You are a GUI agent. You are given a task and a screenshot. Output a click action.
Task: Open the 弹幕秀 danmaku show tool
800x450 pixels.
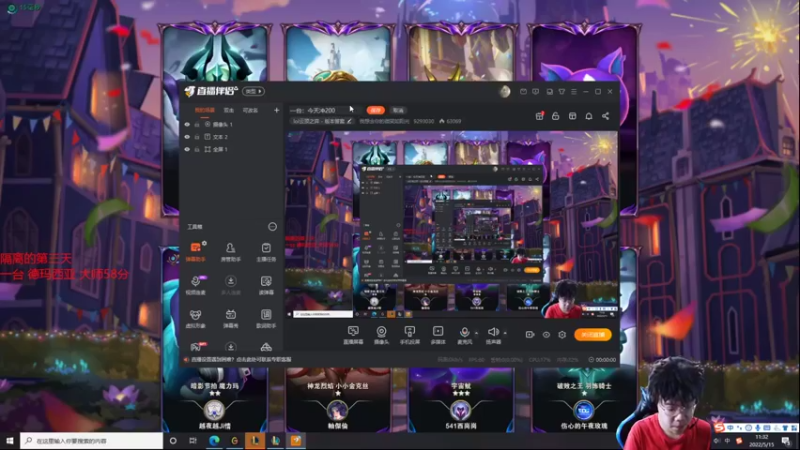coord(231,318)
